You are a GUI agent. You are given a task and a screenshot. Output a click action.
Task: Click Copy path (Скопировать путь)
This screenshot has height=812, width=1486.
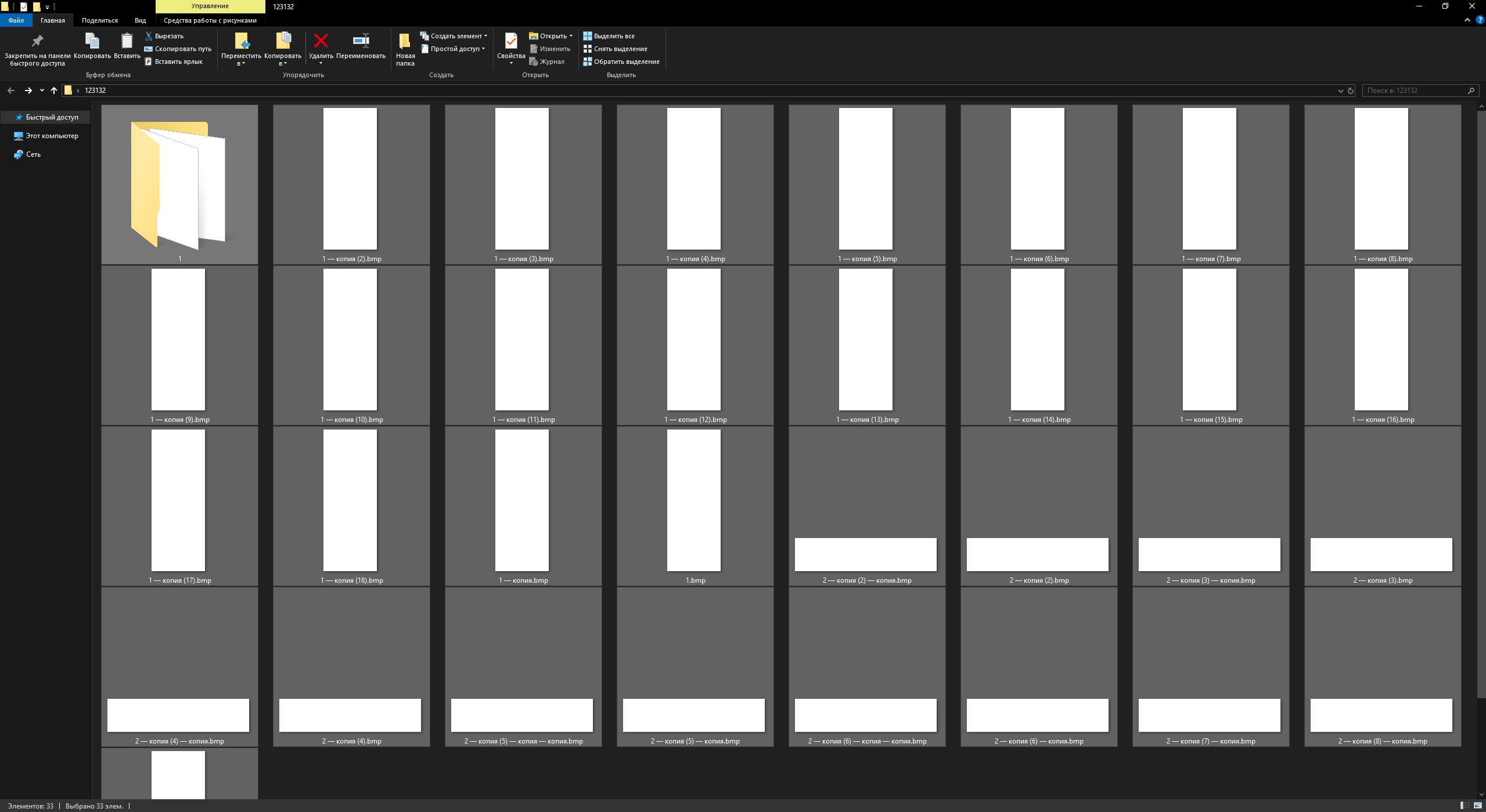click(x=178, y=49)
